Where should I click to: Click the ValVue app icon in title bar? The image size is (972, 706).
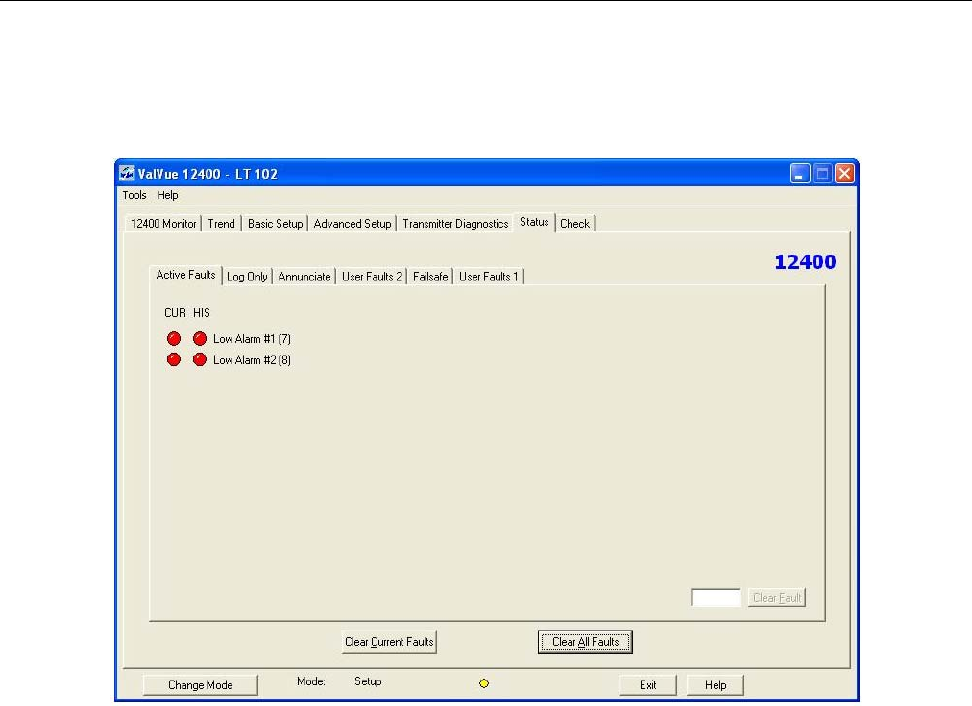pos(126,174)
